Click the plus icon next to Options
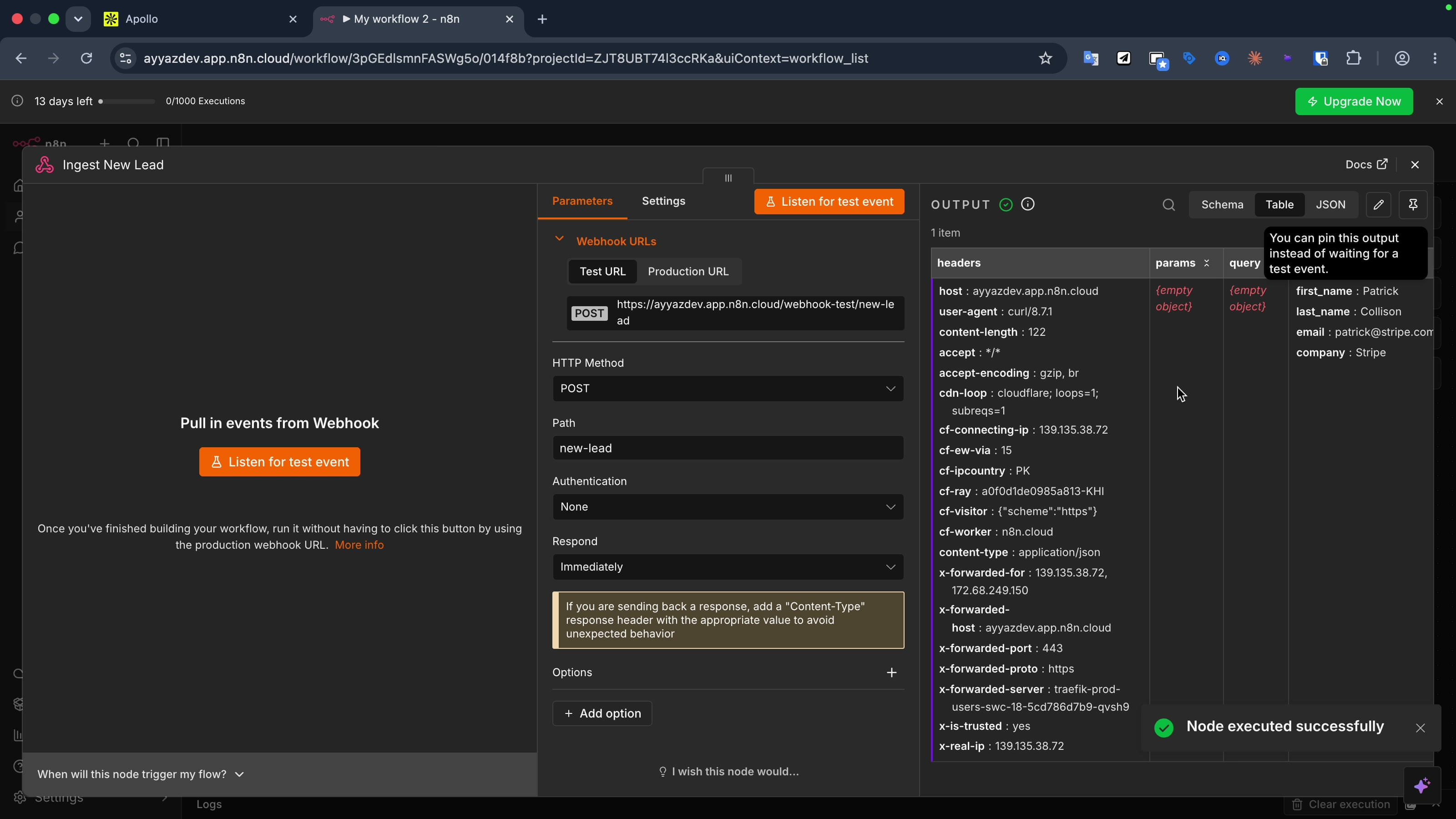The image size is (1456, 819). pos(891,672)
